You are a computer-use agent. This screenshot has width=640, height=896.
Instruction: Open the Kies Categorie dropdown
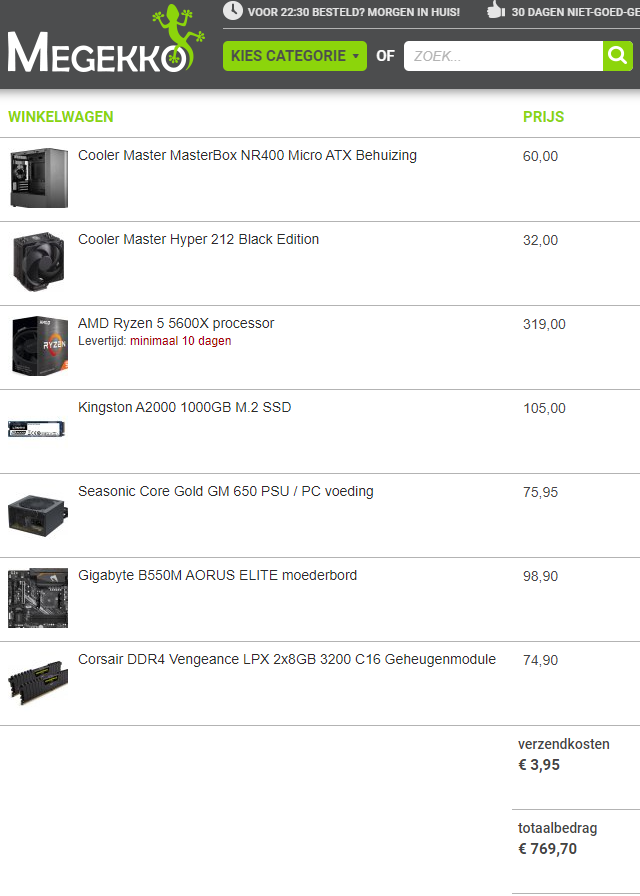click(x=295, y=56)
